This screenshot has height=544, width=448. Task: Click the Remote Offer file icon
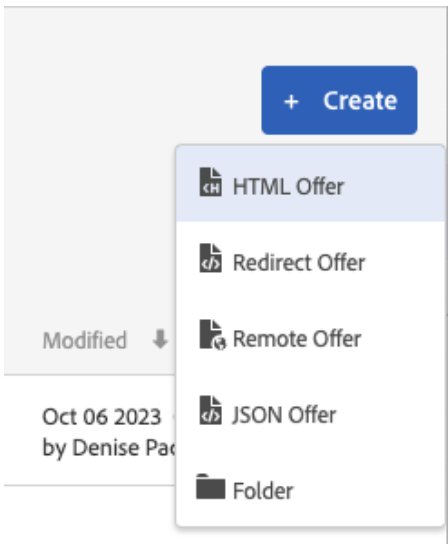[212, 335]
